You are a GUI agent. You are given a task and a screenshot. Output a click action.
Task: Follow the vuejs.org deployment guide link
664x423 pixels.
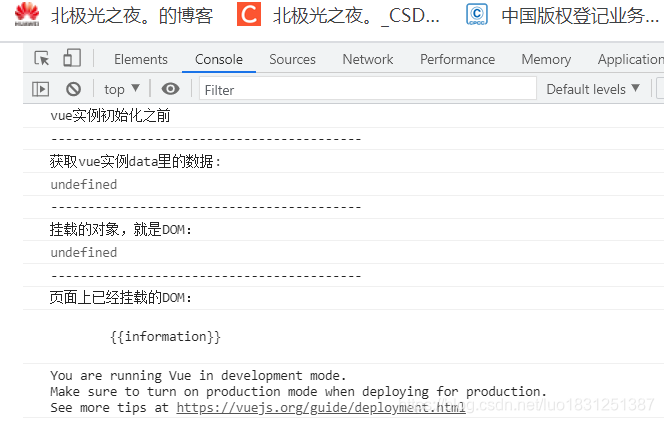tap(321, 407)
